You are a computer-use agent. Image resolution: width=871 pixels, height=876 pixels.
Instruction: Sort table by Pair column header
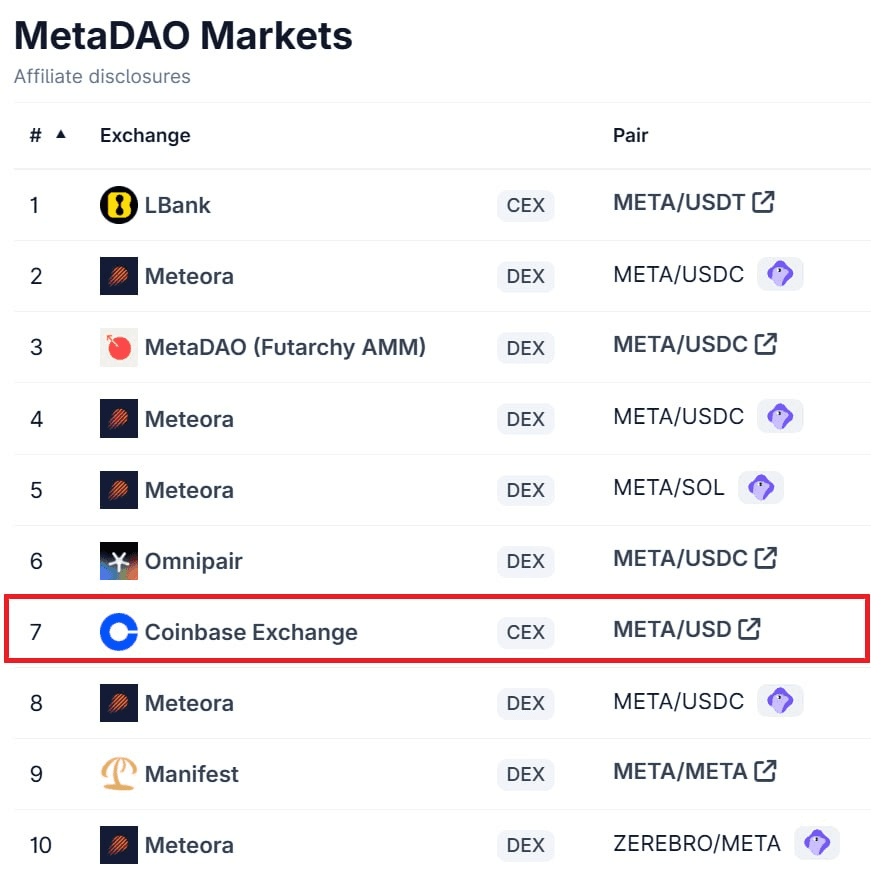pyautogui.click(x=630, y=135)
